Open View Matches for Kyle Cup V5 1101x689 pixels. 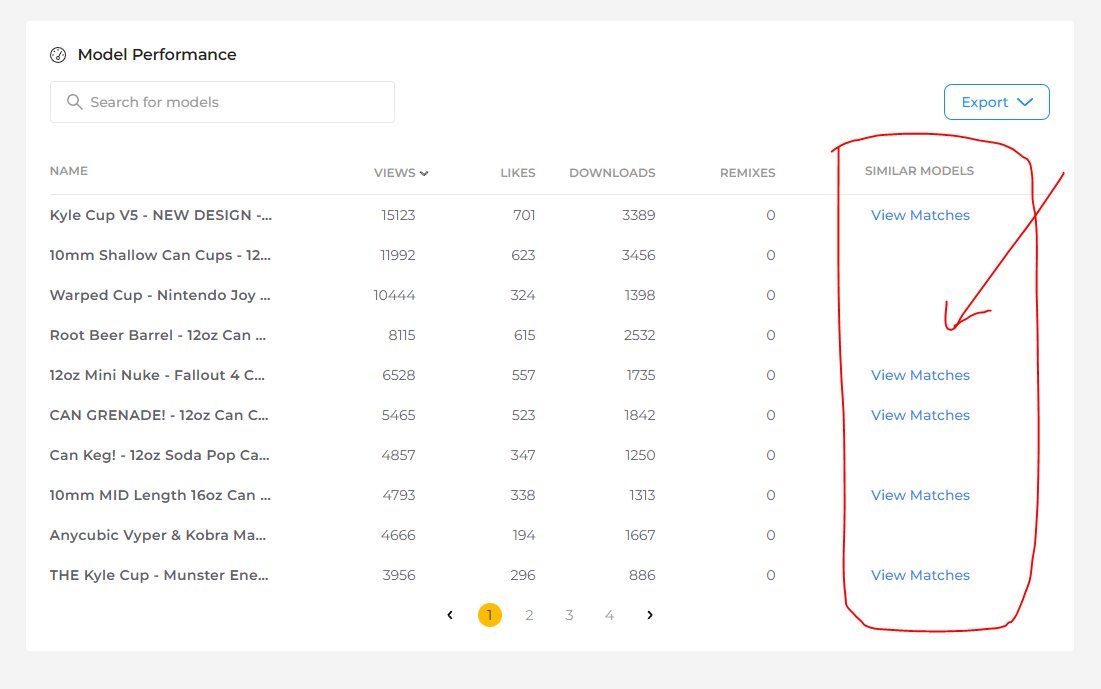click(920, 214)
